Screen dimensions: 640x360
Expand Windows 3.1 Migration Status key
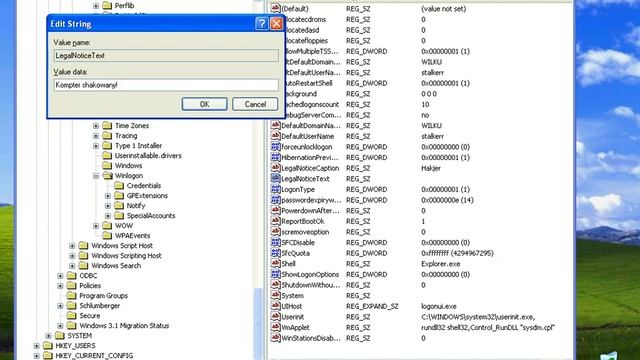(x=60, y=326)
